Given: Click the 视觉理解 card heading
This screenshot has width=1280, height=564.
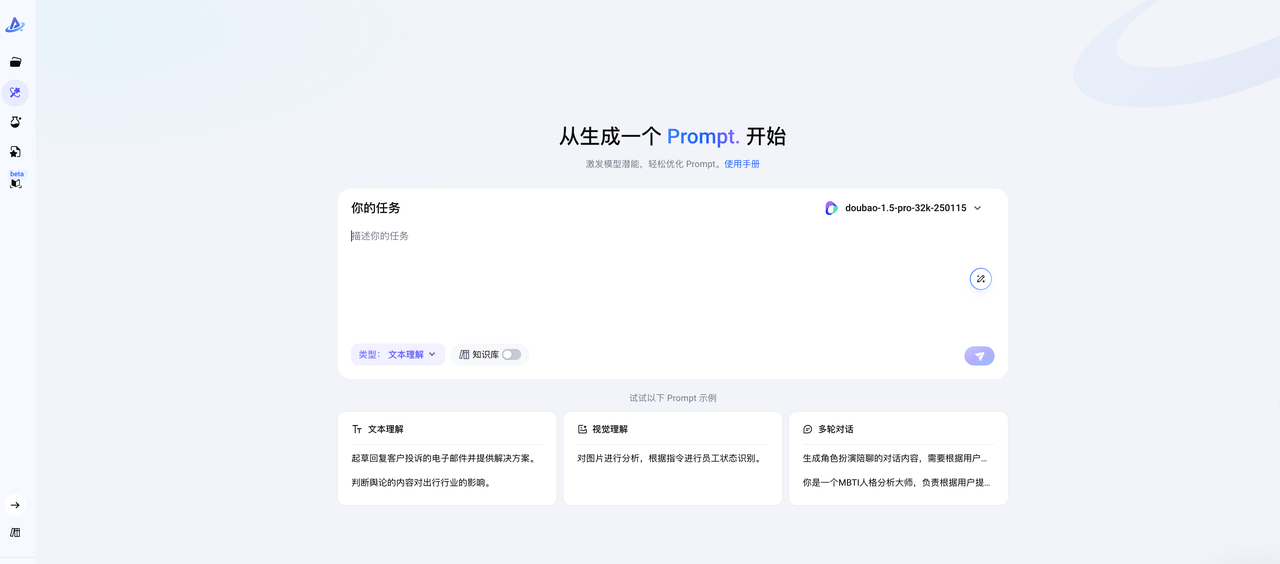Looking at the screenshot, I should tap(610, 429).
